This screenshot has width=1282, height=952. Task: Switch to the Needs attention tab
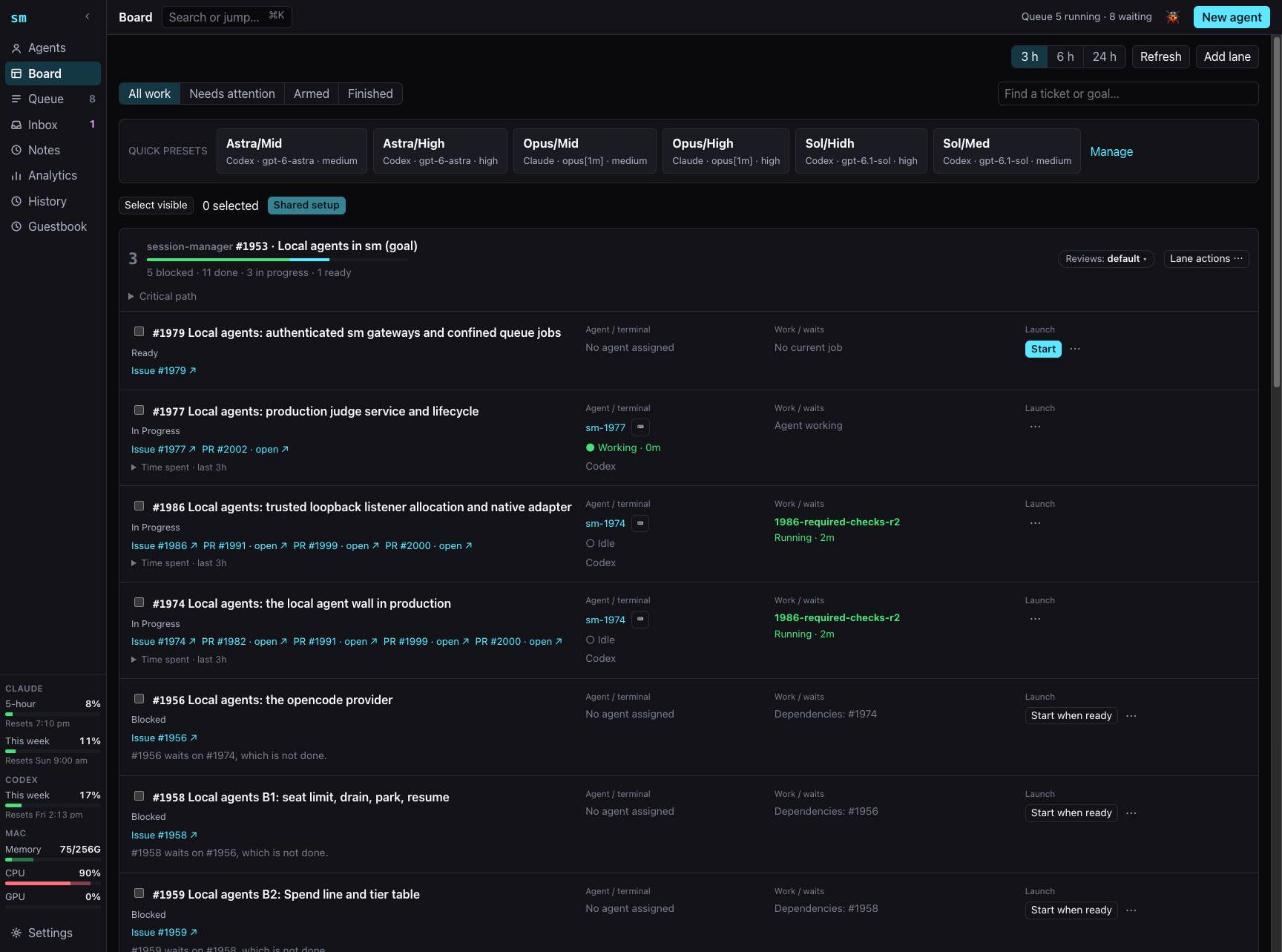(232, 94)
